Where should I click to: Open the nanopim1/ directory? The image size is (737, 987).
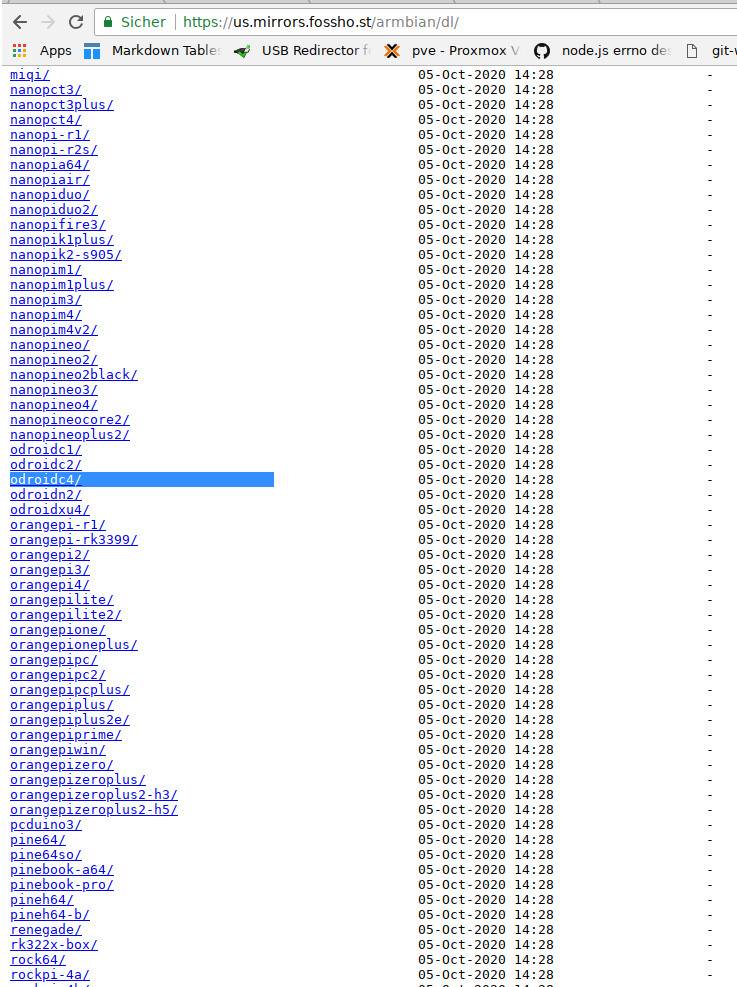click(x=46, y=269)
